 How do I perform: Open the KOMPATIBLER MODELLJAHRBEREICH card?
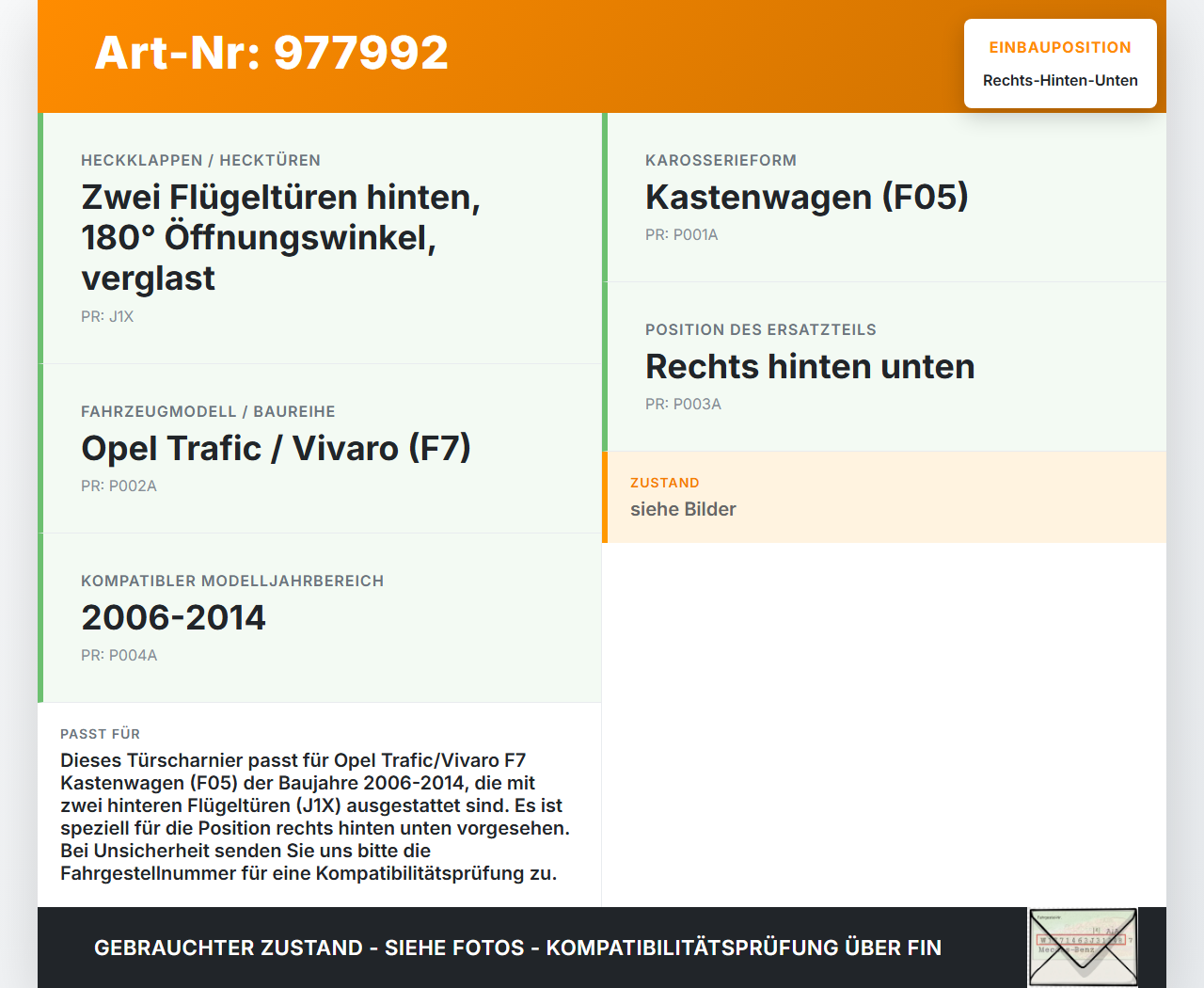click(x=233, y=581)
